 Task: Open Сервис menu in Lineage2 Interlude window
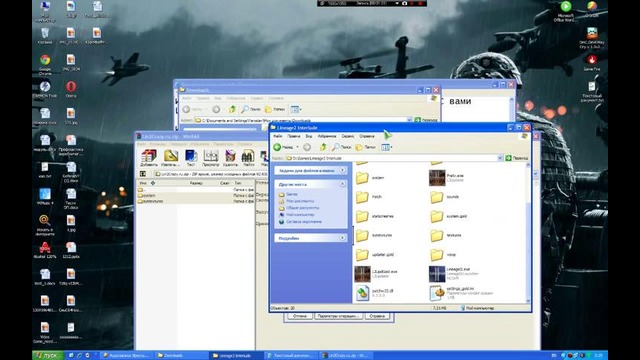(348, 136)
